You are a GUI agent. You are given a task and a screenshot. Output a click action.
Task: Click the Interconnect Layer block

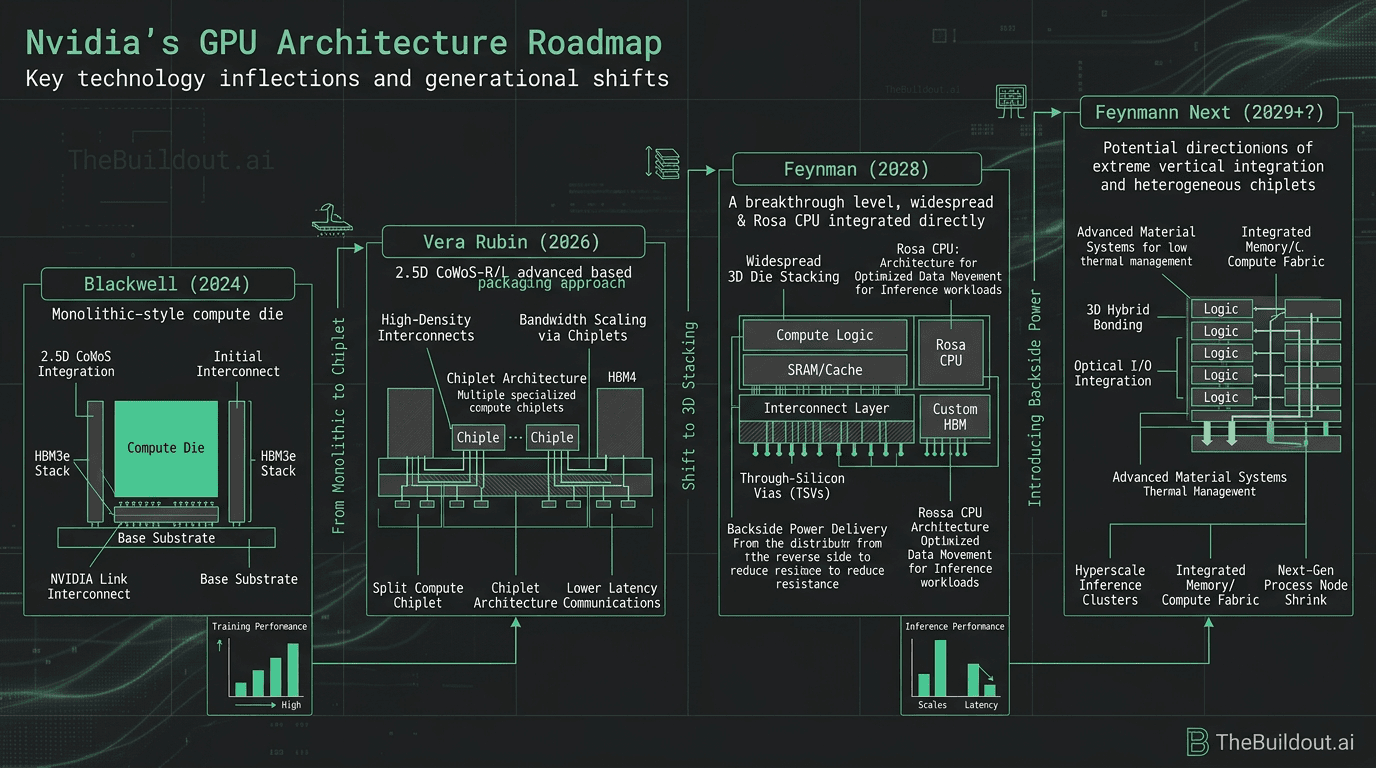826,408
